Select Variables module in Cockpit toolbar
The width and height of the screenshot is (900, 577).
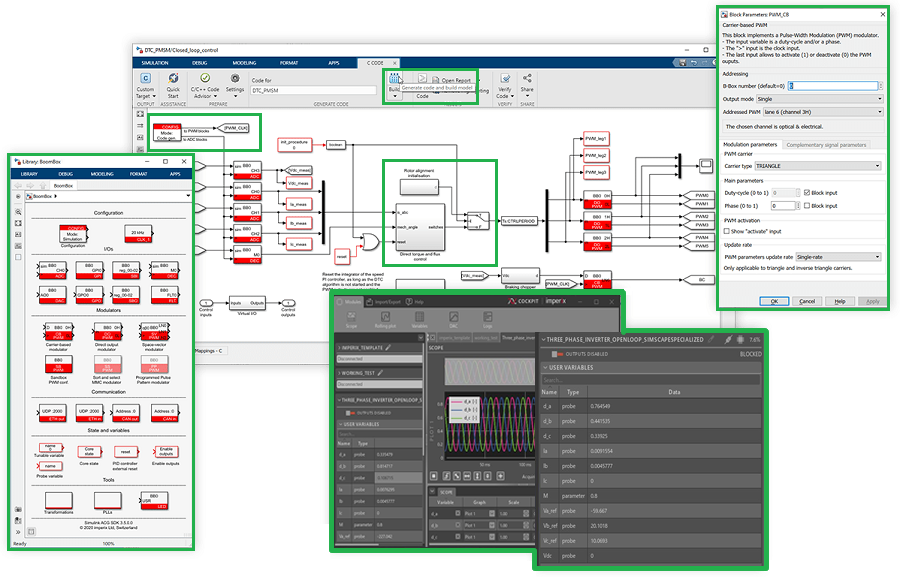420,320
